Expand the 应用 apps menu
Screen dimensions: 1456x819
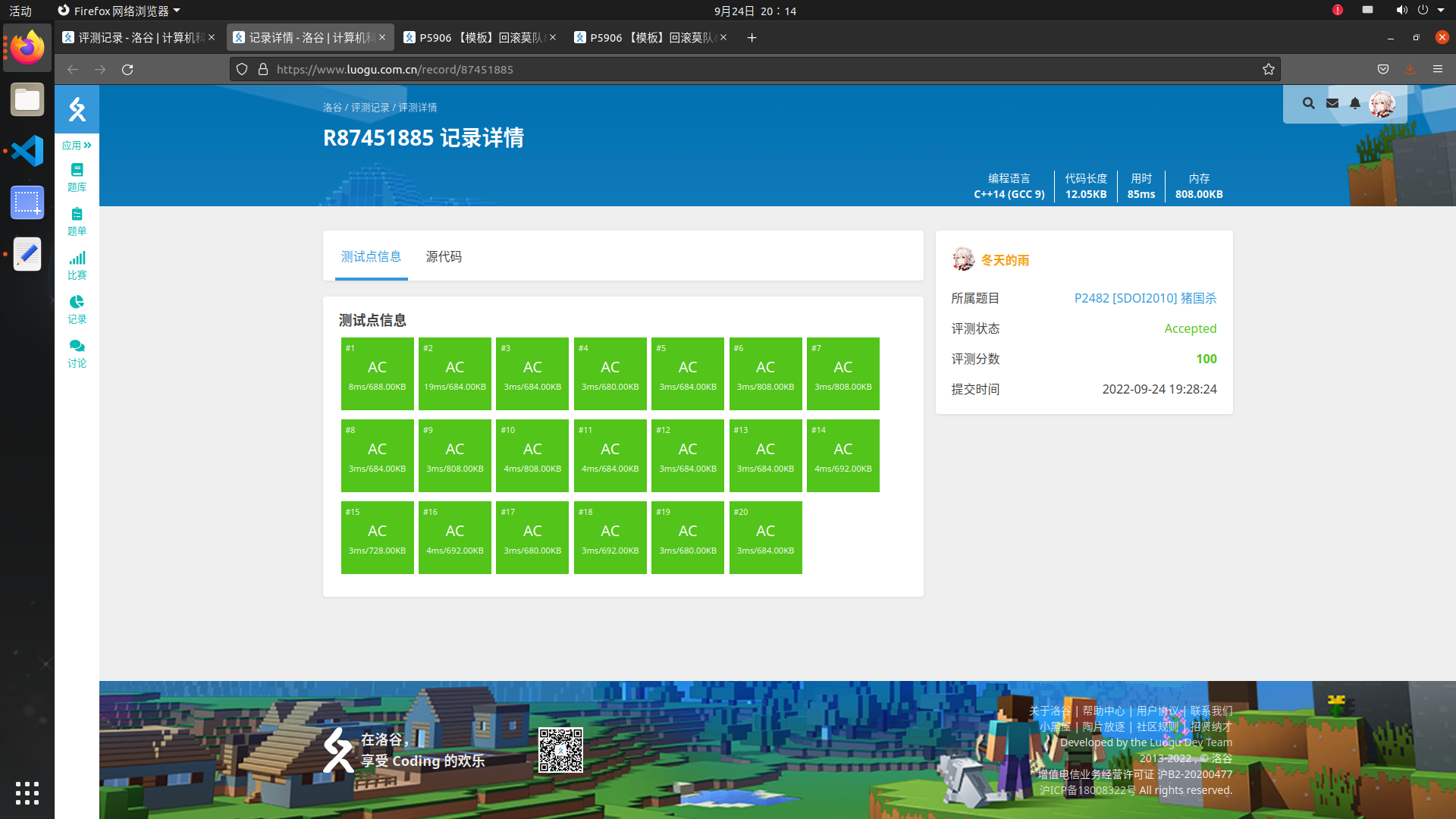tap(77, 145)
